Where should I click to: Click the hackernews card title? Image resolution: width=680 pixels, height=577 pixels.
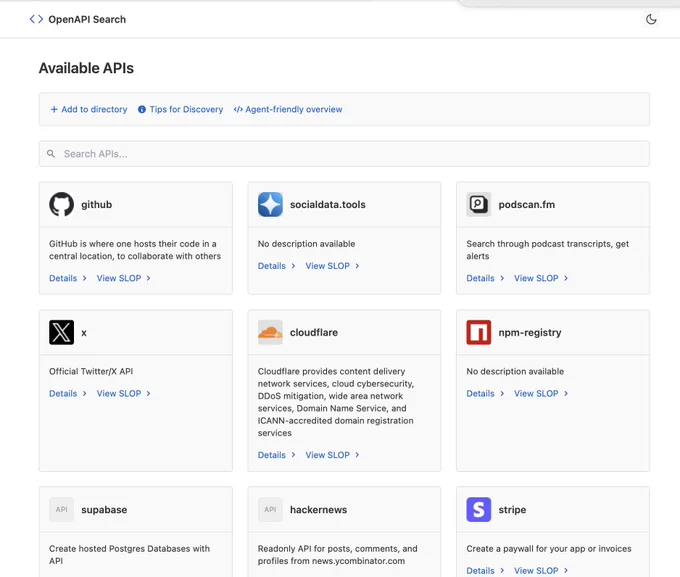(318, 510)
